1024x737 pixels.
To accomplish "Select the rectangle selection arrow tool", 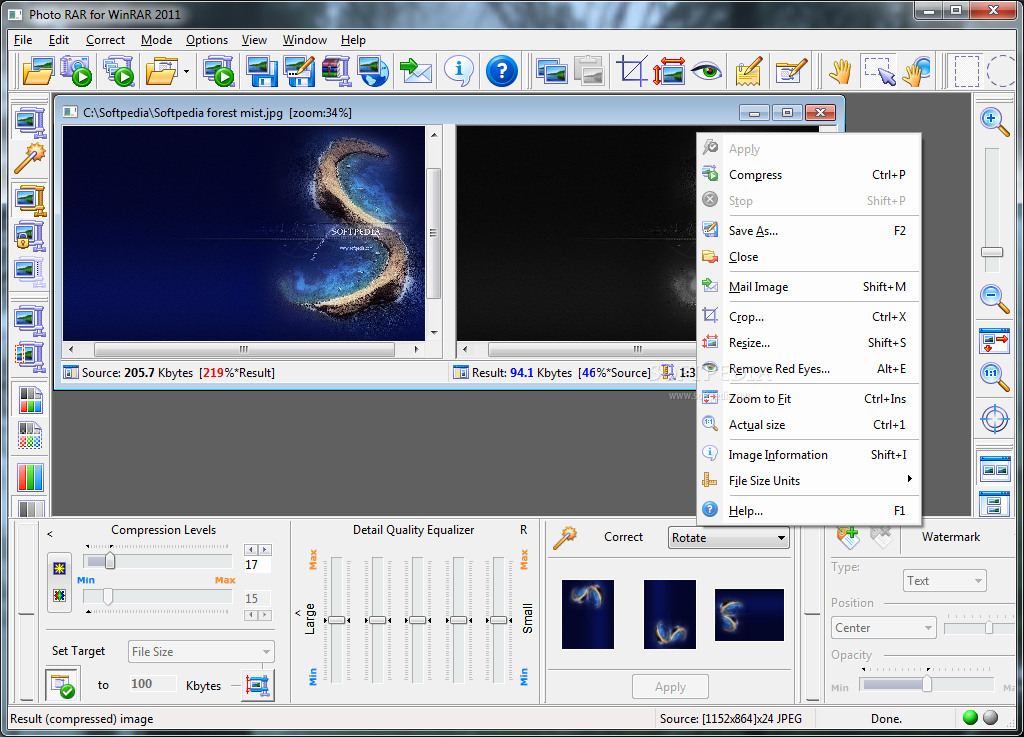I will (879, 71).
